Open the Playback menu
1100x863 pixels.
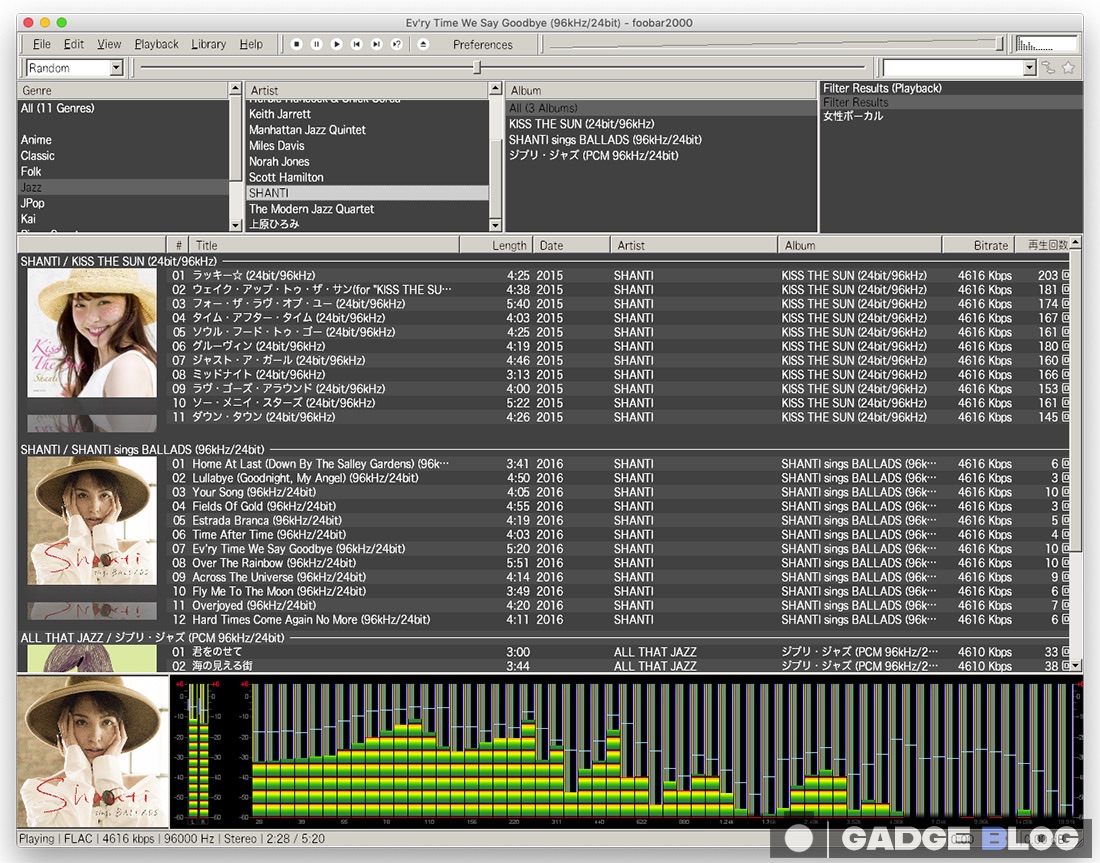point(156,44)
